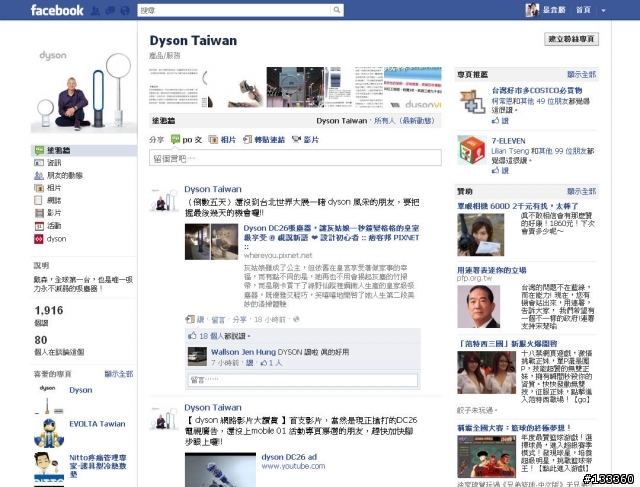Click the politician ad portrait image
Viewport: 640px width, 487px height.
[x=479, y=307]
